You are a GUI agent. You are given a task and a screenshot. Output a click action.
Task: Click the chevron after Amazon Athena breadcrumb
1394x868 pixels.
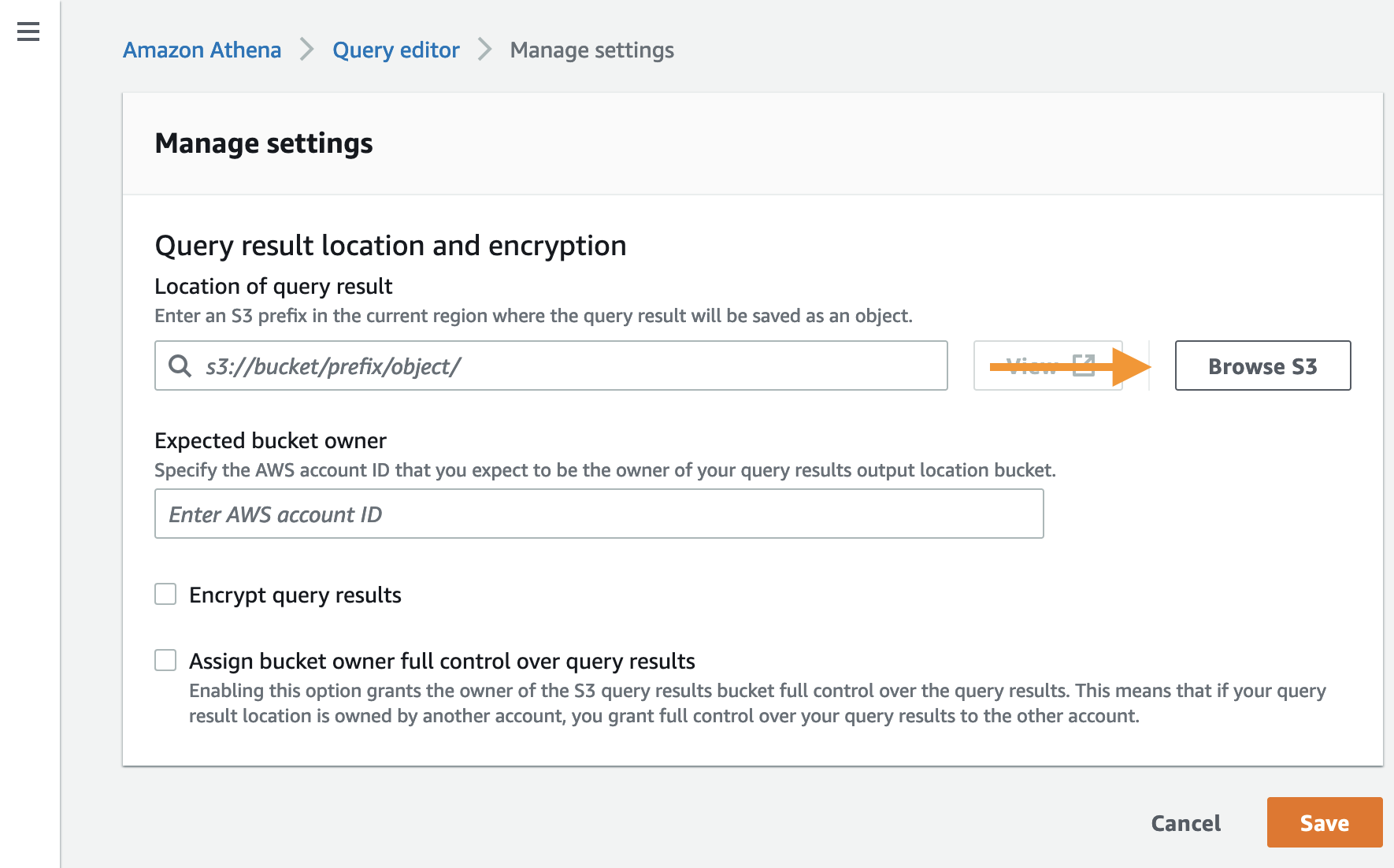(x=306, y=50)
